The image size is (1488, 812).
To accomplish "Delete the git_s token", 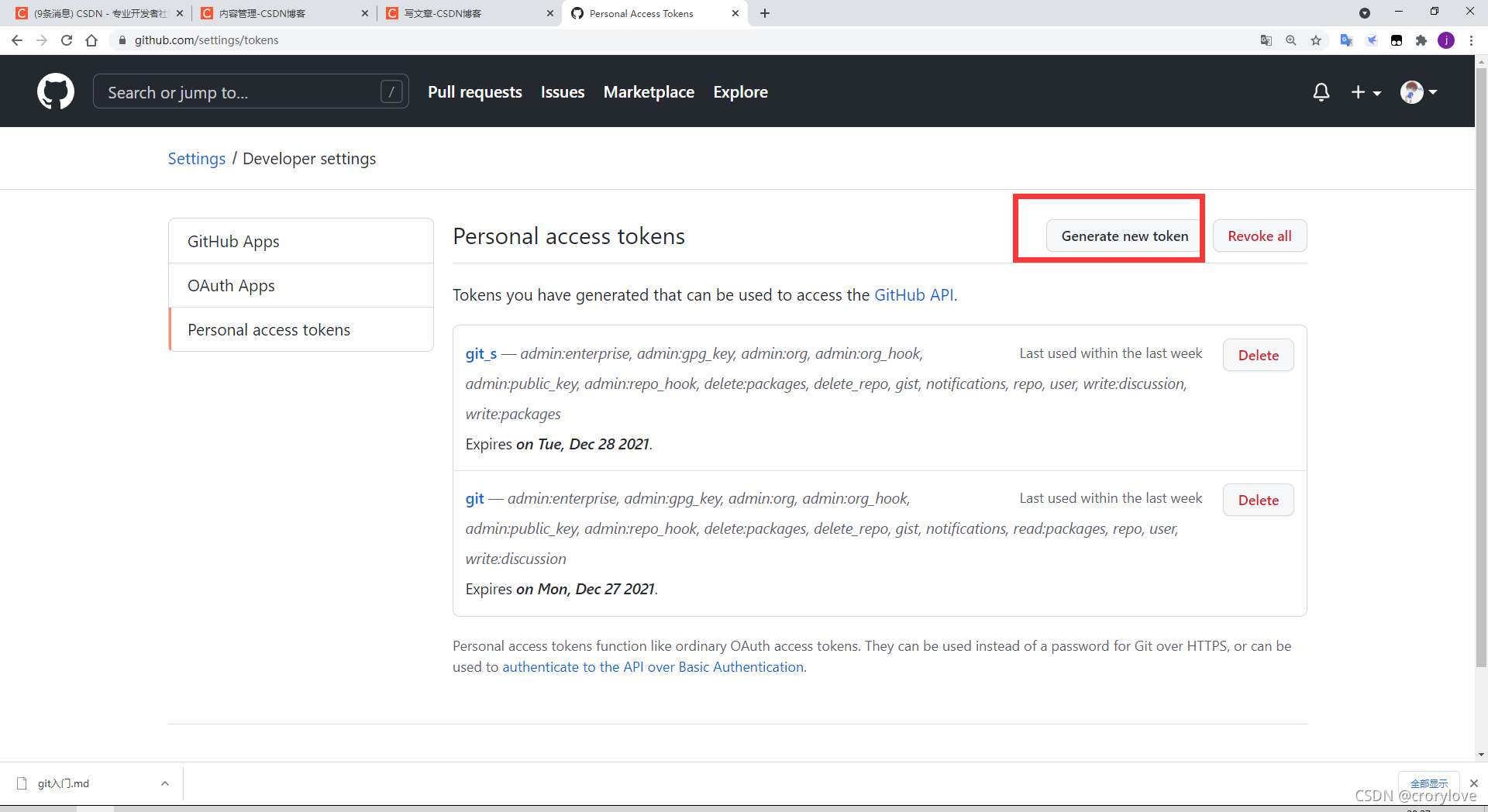I will (x=1258, y=356).
